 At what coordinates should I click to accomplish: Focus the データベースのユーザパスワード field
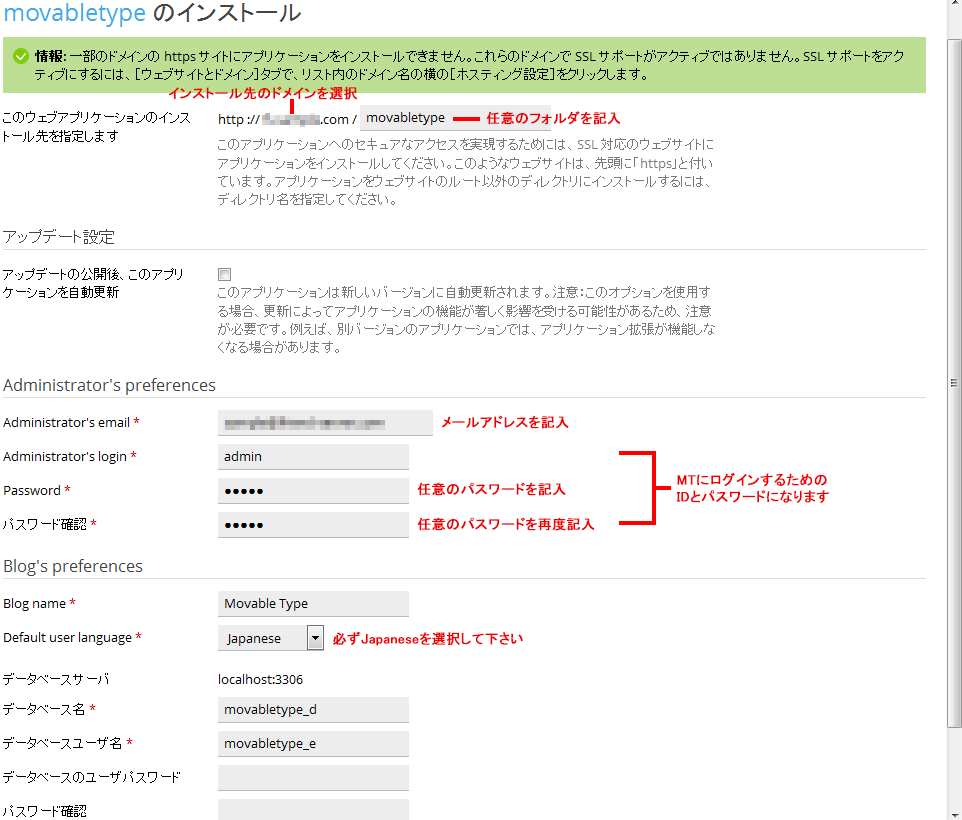pos(313,778)
